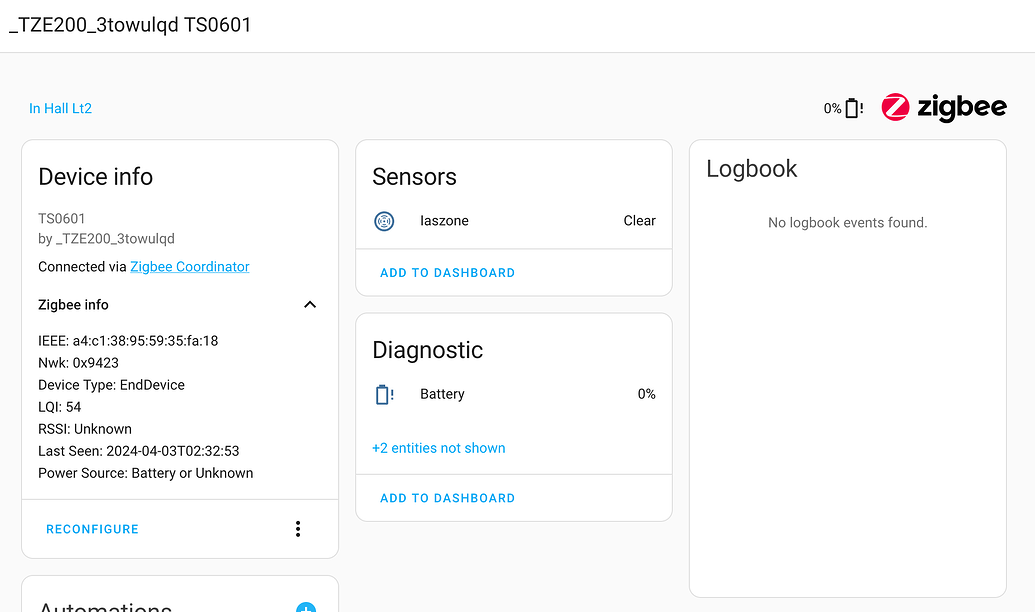Open the Battery diagnostic entity

coord(514,394)
